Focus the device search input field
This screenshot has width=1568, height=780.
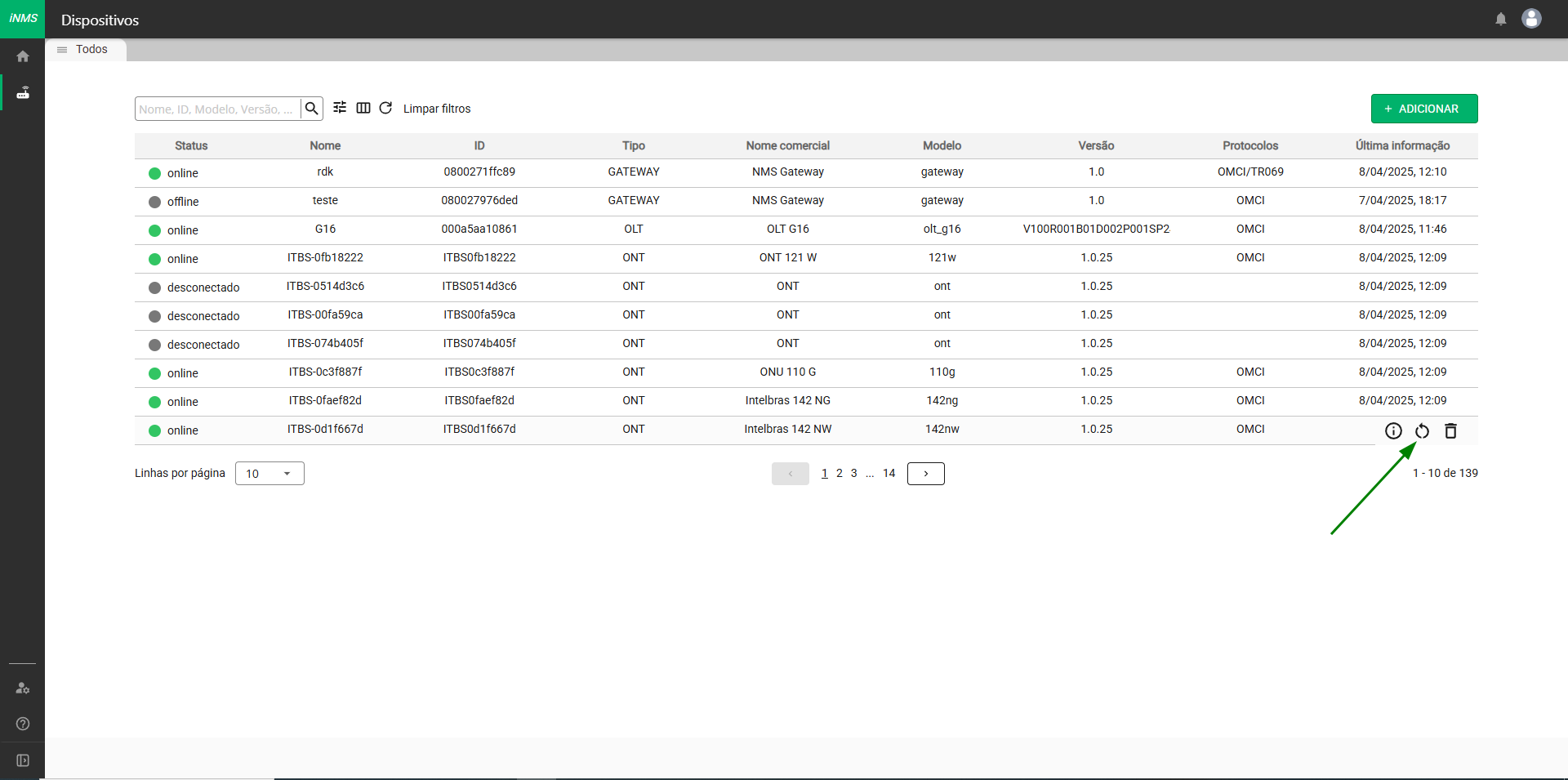[x=218, y=109]
